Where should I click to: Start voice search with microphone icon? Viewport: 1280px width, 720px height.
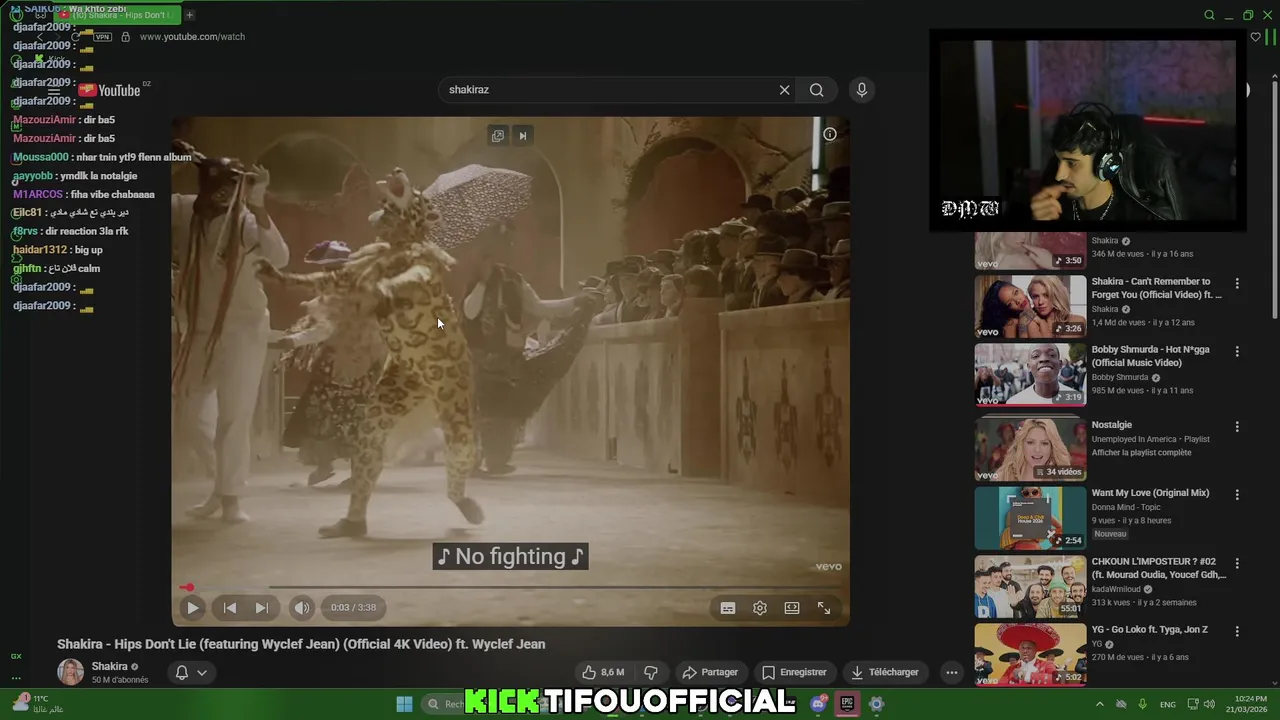point(862,90)
